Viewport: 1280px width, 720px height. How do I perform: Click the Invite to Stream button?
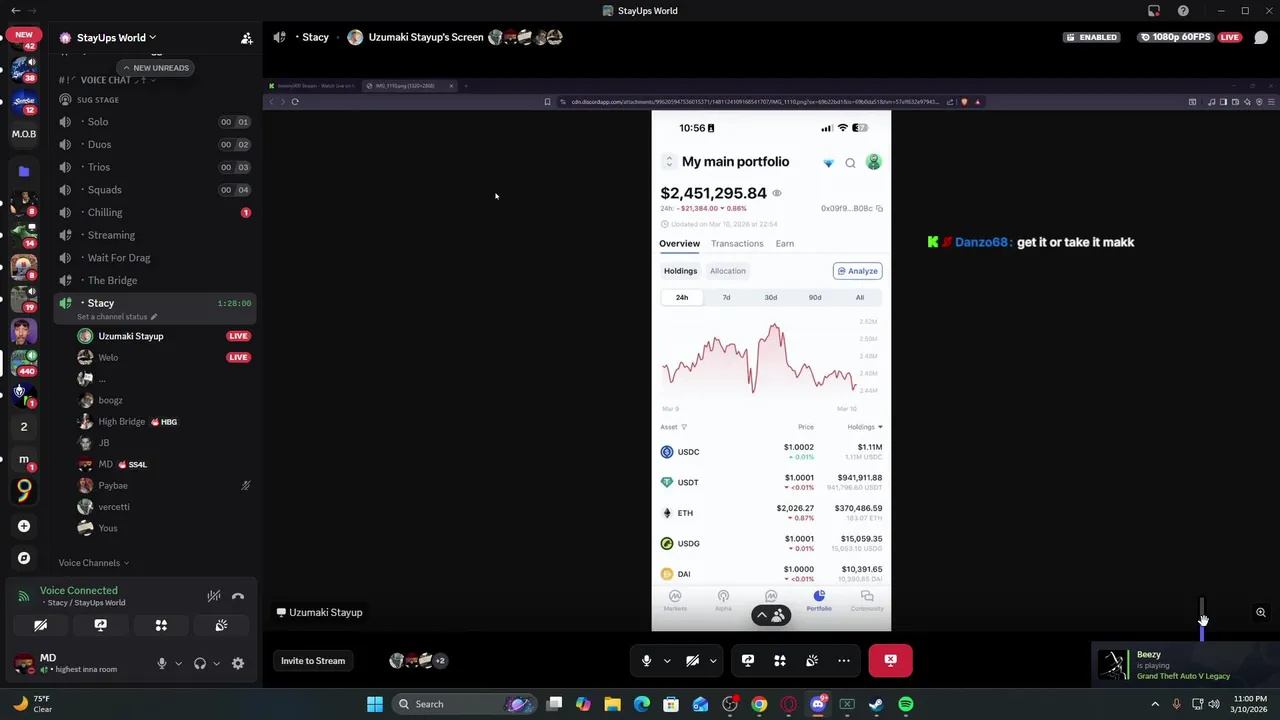313,660
